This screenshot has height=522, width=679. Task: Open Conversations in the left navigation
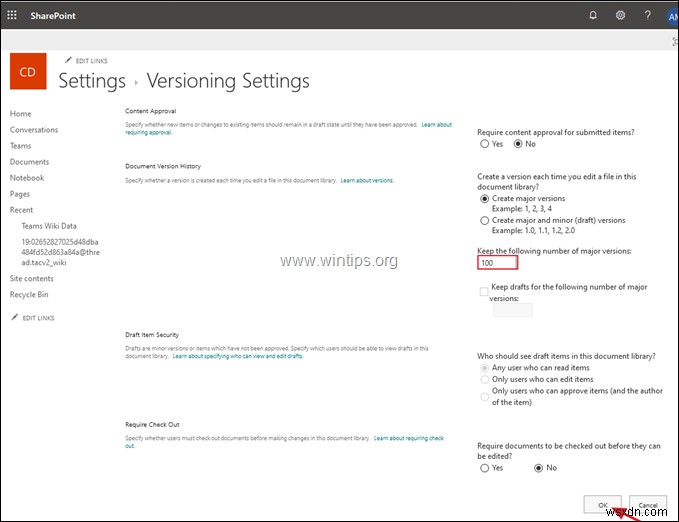point(34,130)
